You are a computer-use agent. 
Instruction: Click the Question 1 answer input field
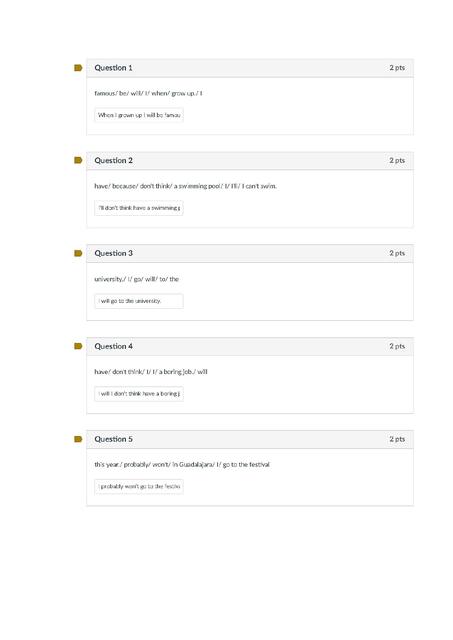coord(139,115)
